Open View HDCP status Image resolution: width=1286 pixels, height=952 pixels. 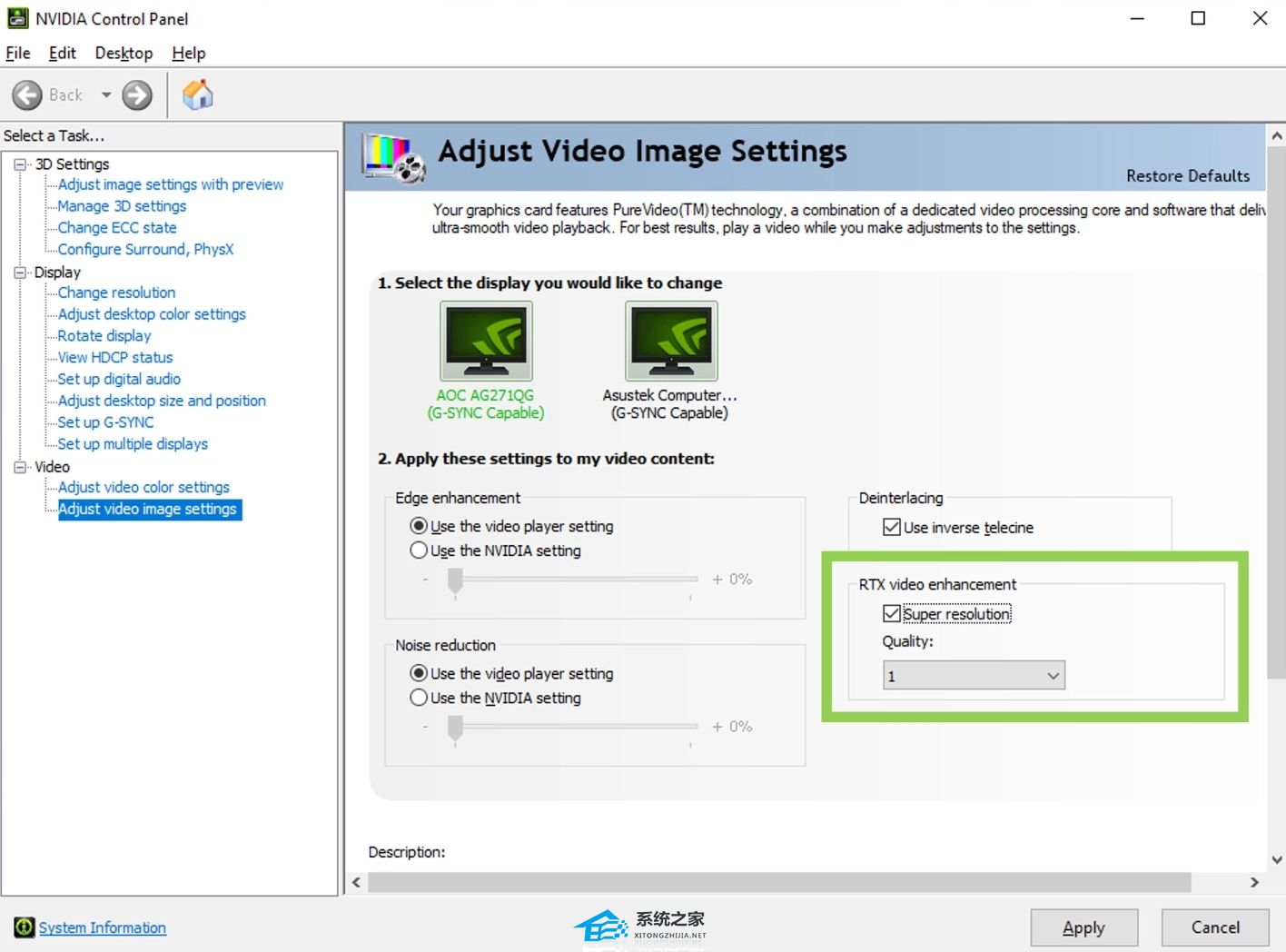pyautogui.click(x=115, y=358)
